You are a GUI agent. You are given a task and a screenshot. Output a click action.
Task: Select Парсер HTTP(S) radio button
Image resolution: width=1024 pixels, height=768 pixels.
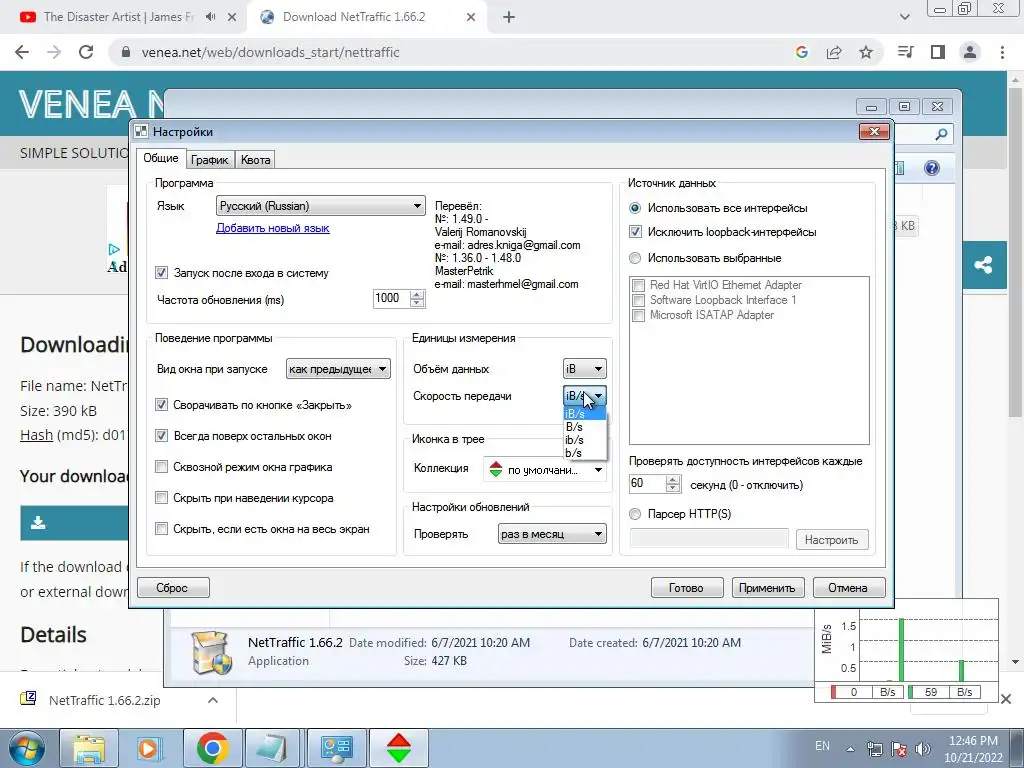coord(635,514)
